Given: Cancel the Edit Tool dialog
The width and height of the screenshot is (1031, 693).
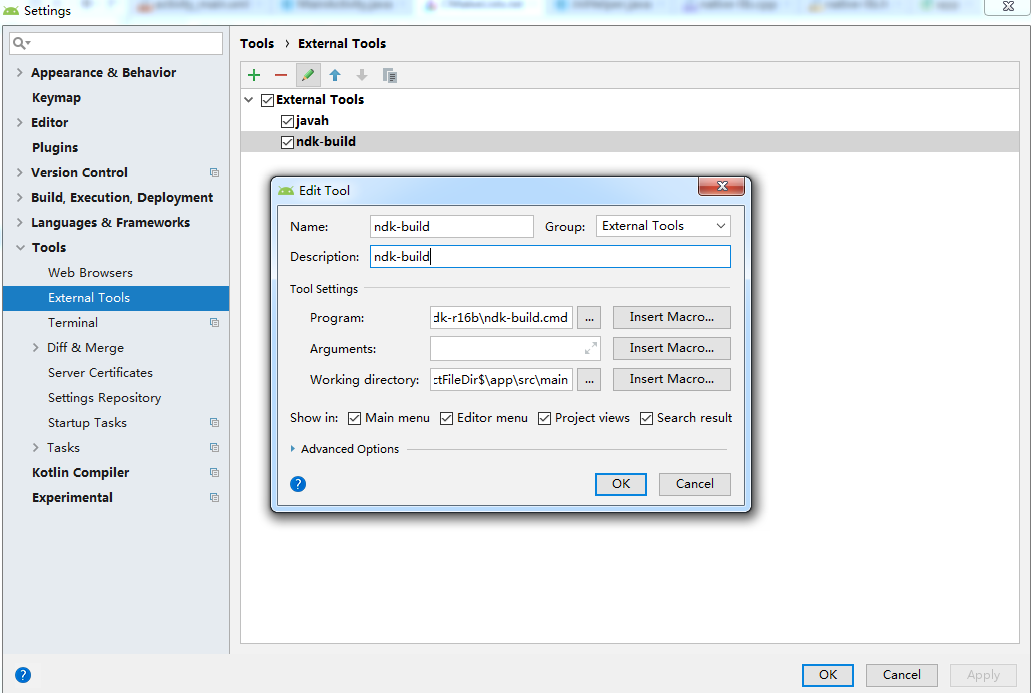Looking at the screenshot, I should click(x=694, y=484).
